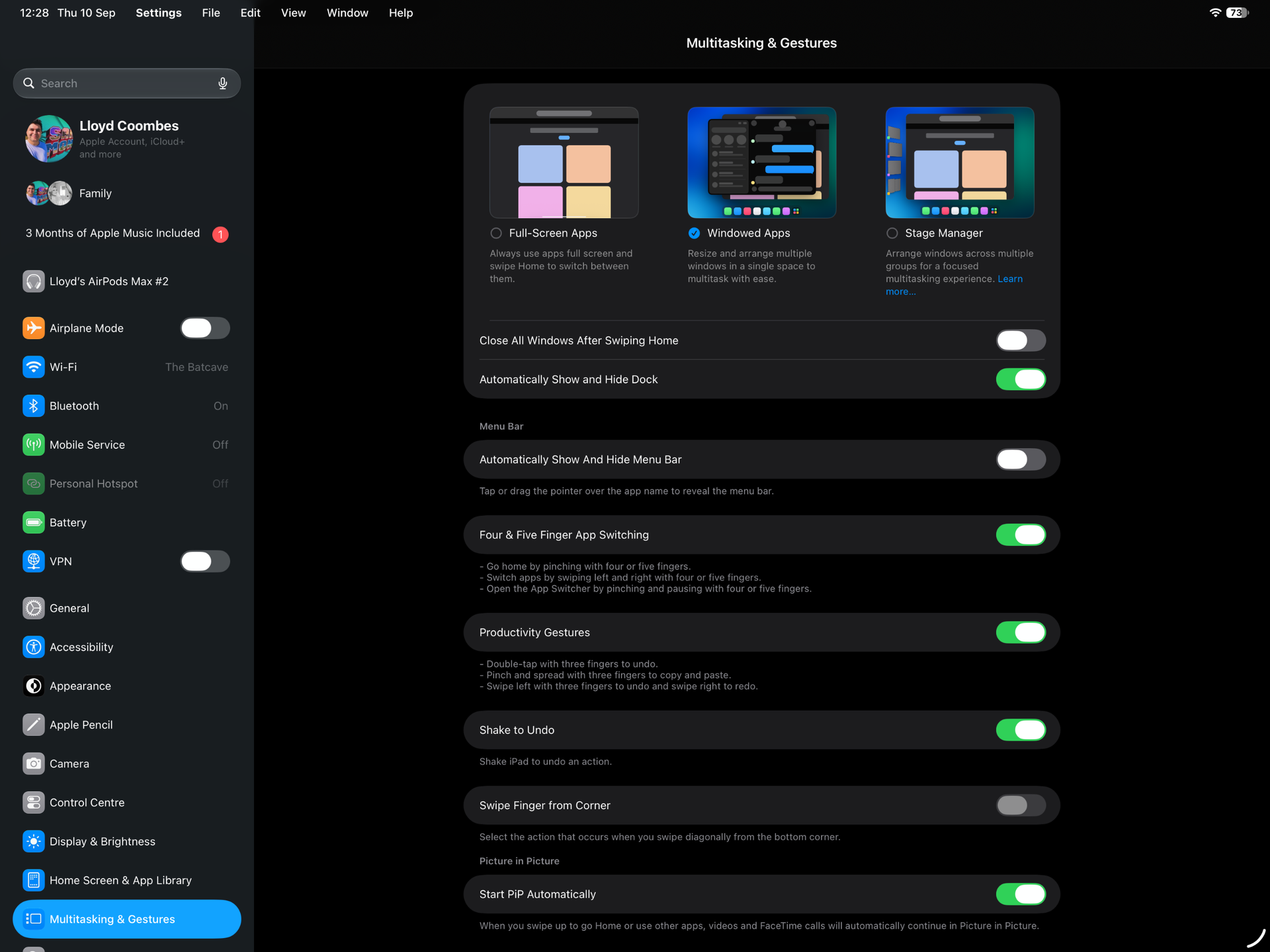This screenshot has height=952, width=1270.
Task: Open the Lloyd Coombes Apple Account row
Action: [127, 139]
